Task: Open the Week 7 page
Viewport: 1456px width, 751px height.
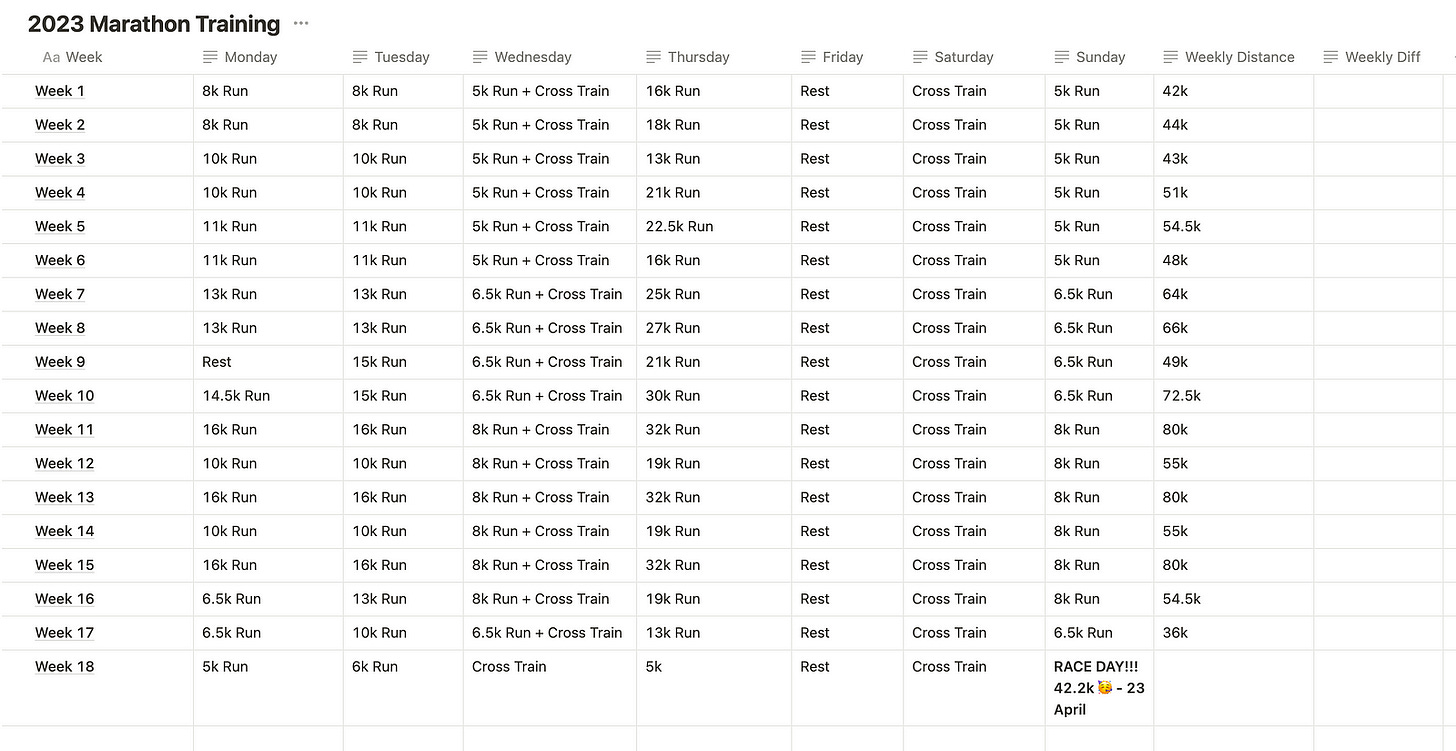Action: tap(60, 294)
